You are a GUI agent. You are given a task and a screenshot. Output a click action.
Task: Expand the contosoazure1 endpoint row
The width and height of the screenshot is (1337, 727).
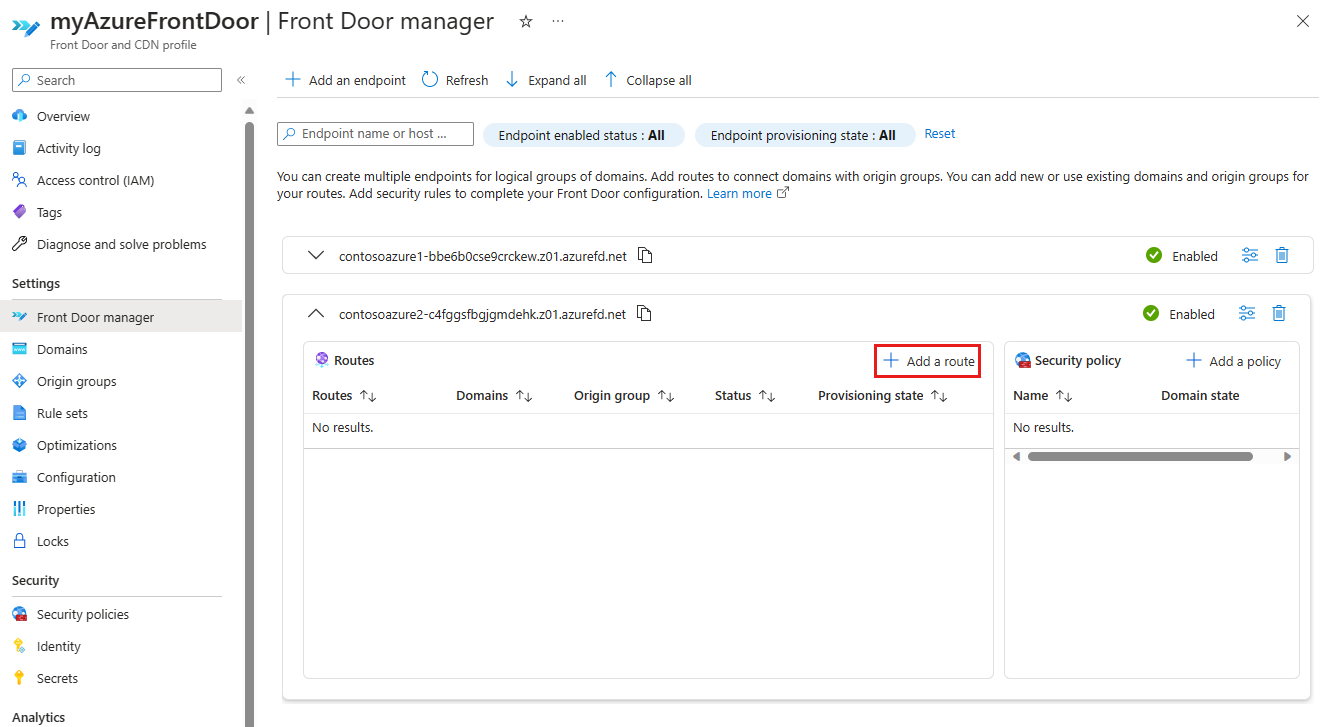tap(317, 256)
